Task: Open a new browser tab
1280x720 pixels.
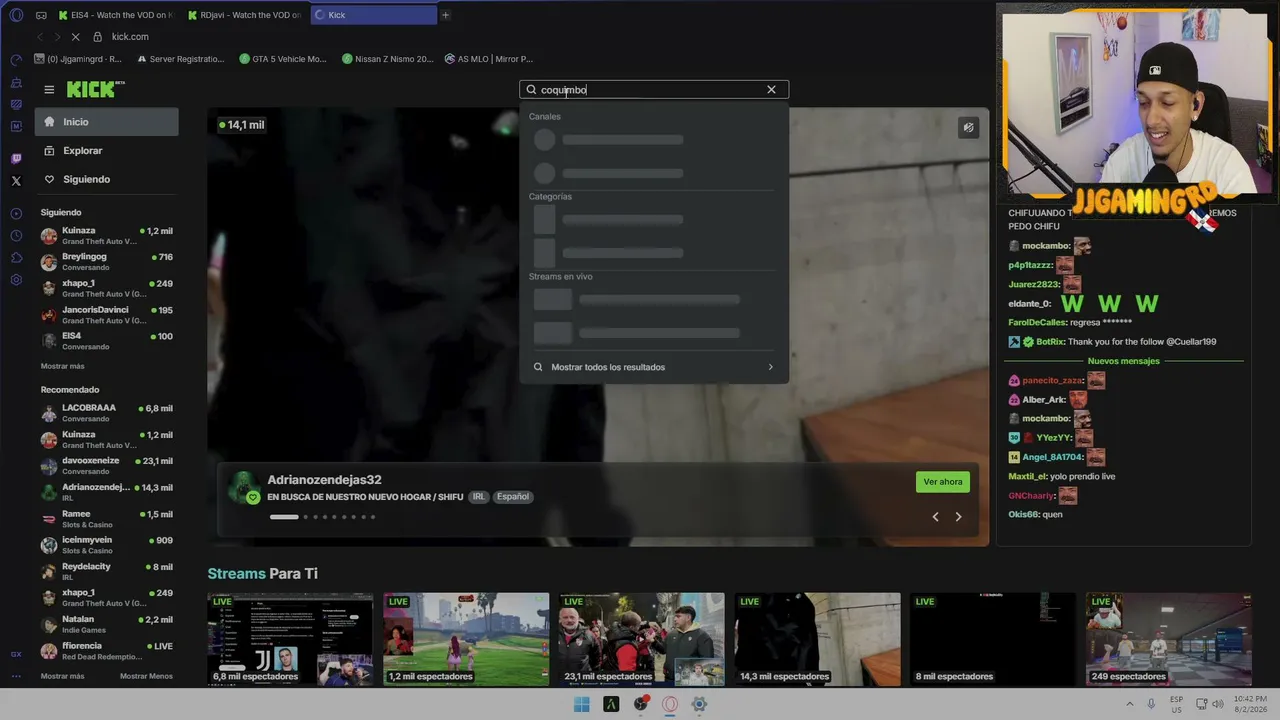Action: pos(445,15)
